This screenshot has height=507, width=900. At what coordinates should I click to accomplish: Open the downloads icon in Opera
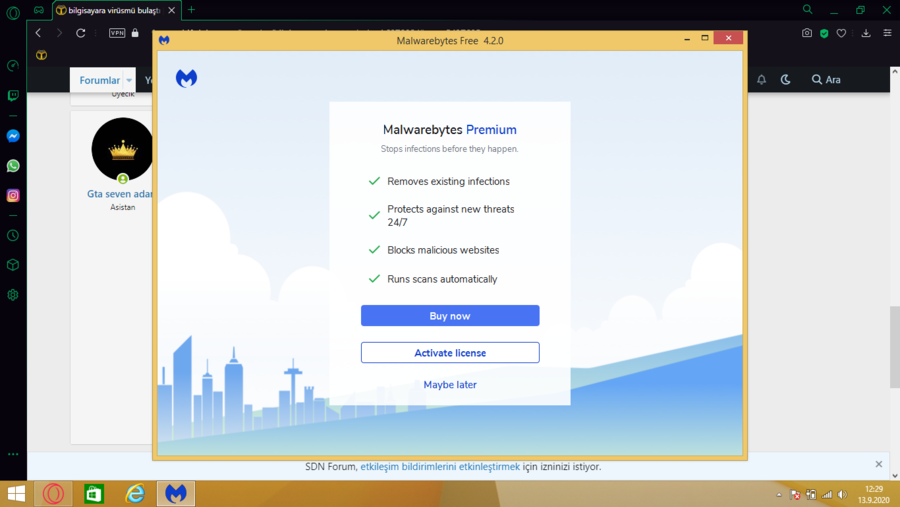866,33
